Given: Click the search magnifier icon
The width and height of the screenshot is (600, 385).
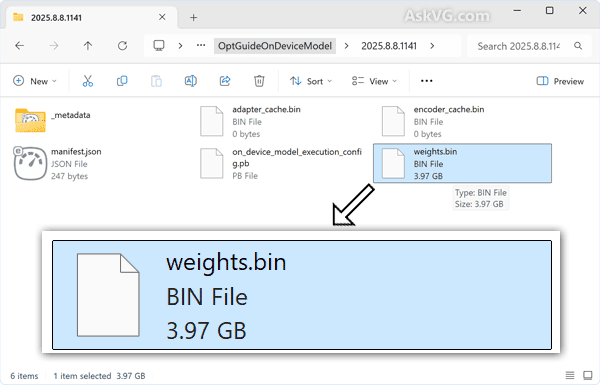Looking at the screenshot, I should 578,46.
